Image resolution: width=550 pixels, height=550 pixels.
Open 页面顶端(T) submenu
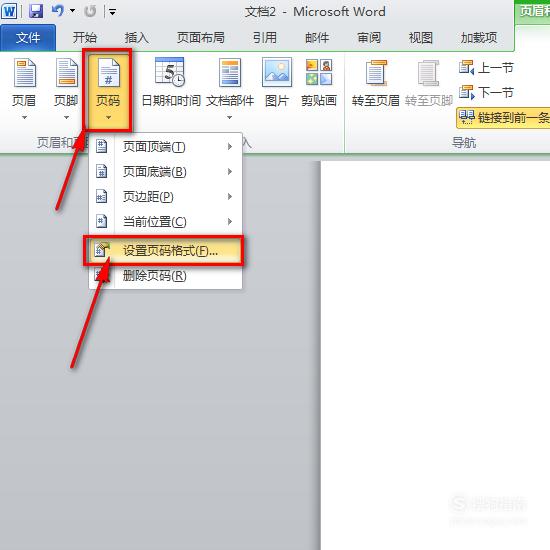[165, 147]
